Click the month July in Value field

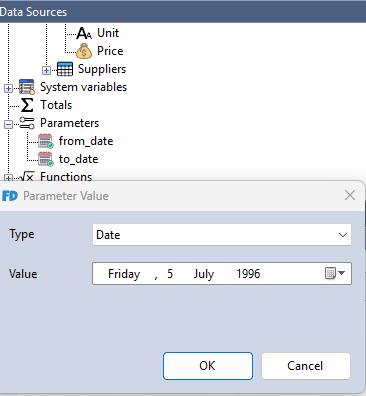[x=204, y=274]
